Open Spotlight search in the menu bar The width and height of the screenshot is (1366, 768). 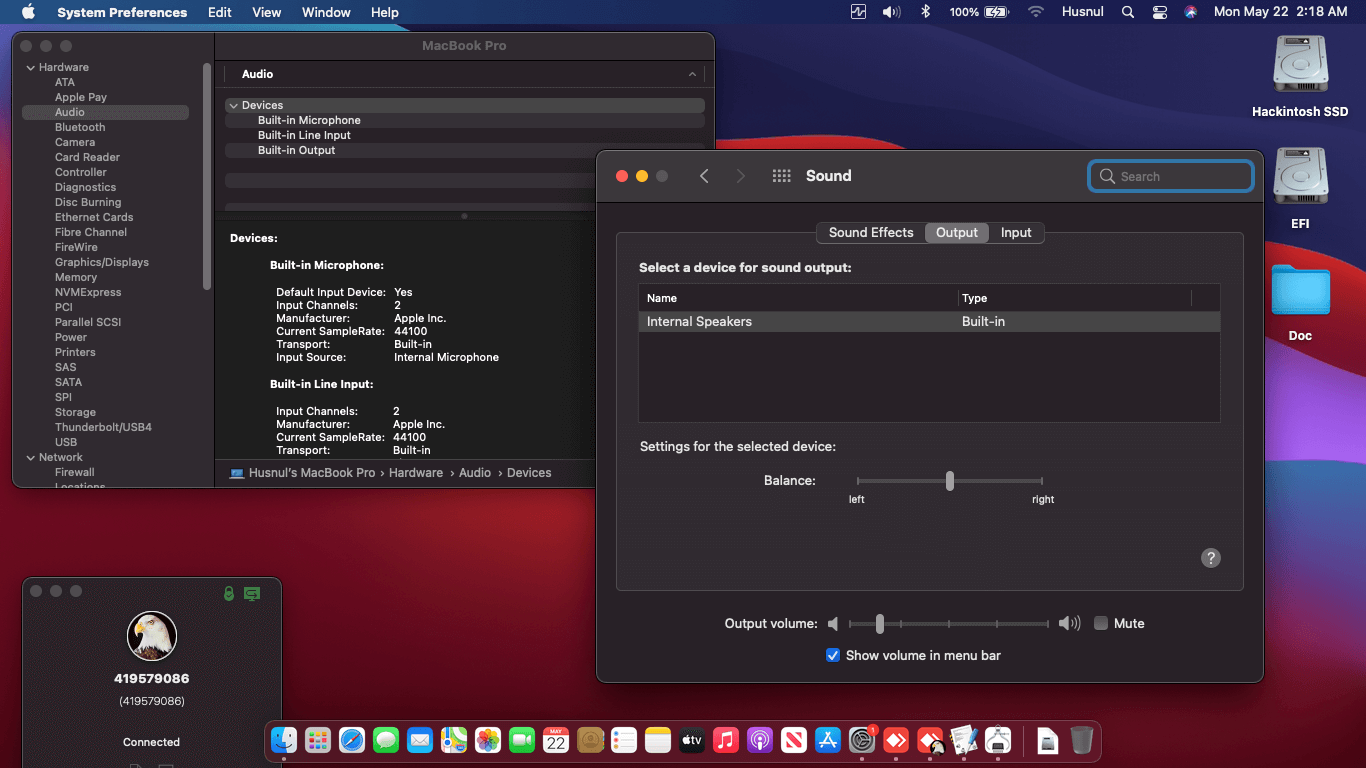tap(1128, 12)
